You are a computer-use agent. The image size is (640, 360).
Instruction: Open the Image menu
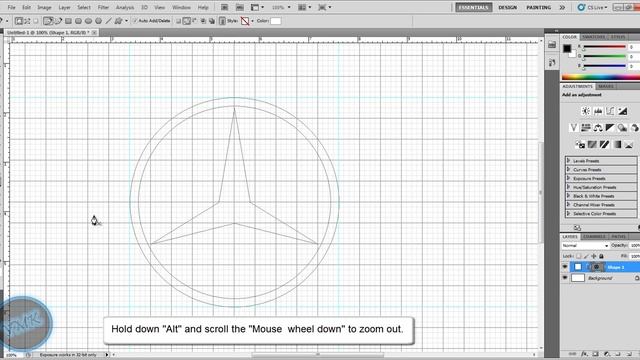pyautogui.click(x=44, y=7)
